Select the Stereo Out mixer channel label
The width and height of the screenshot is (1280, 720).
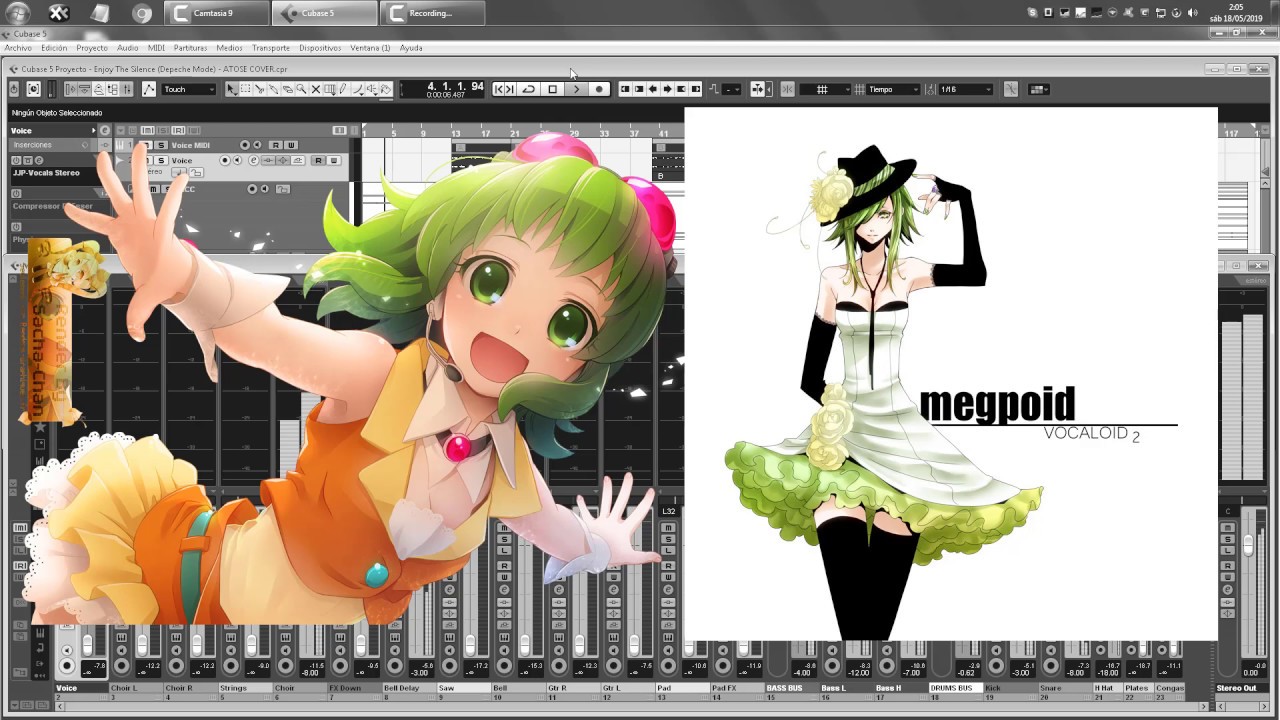coord(1240,688)
